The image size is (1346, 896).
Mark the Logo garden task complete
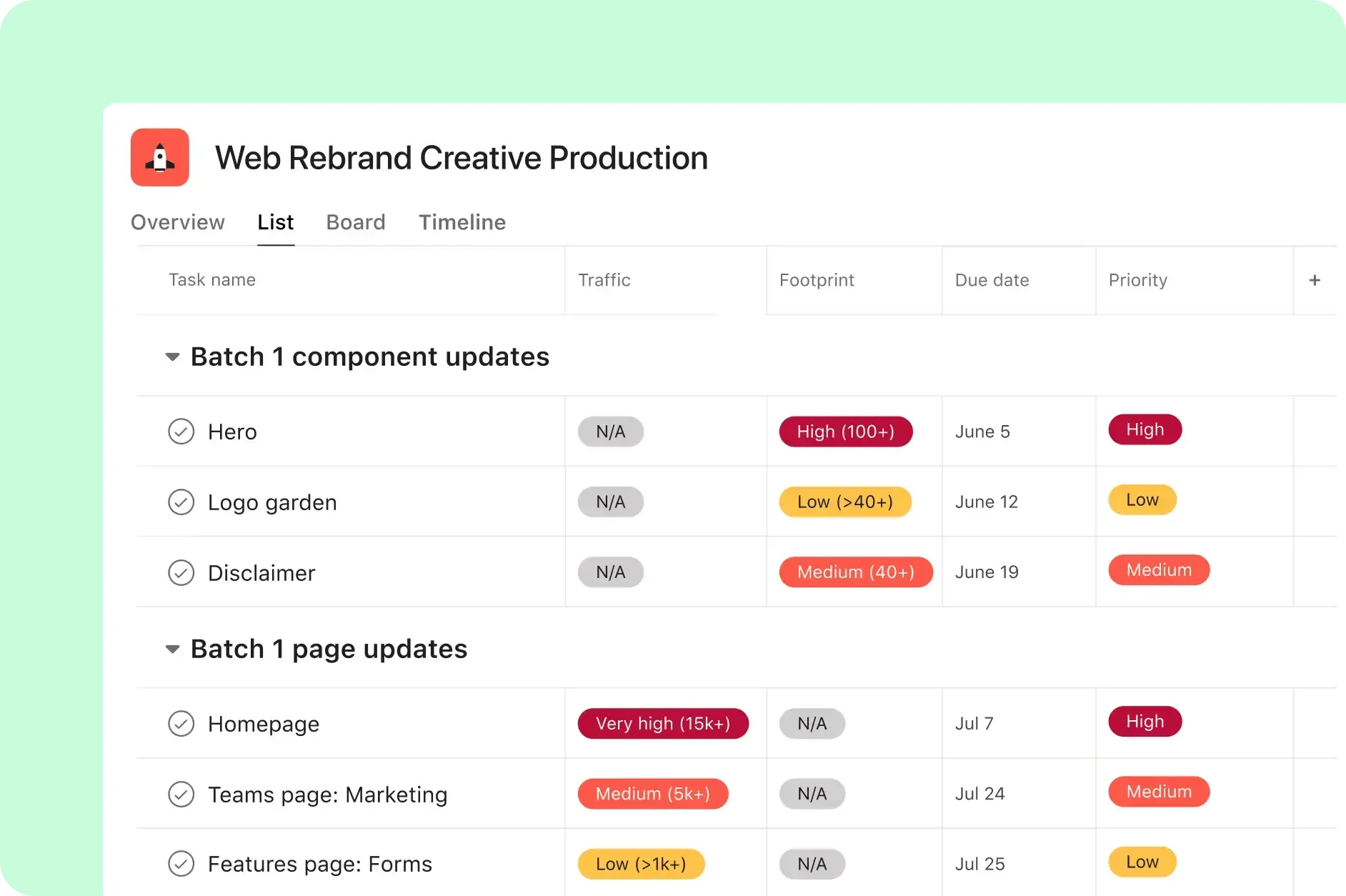pyautogui.click(x=181, y=502)
